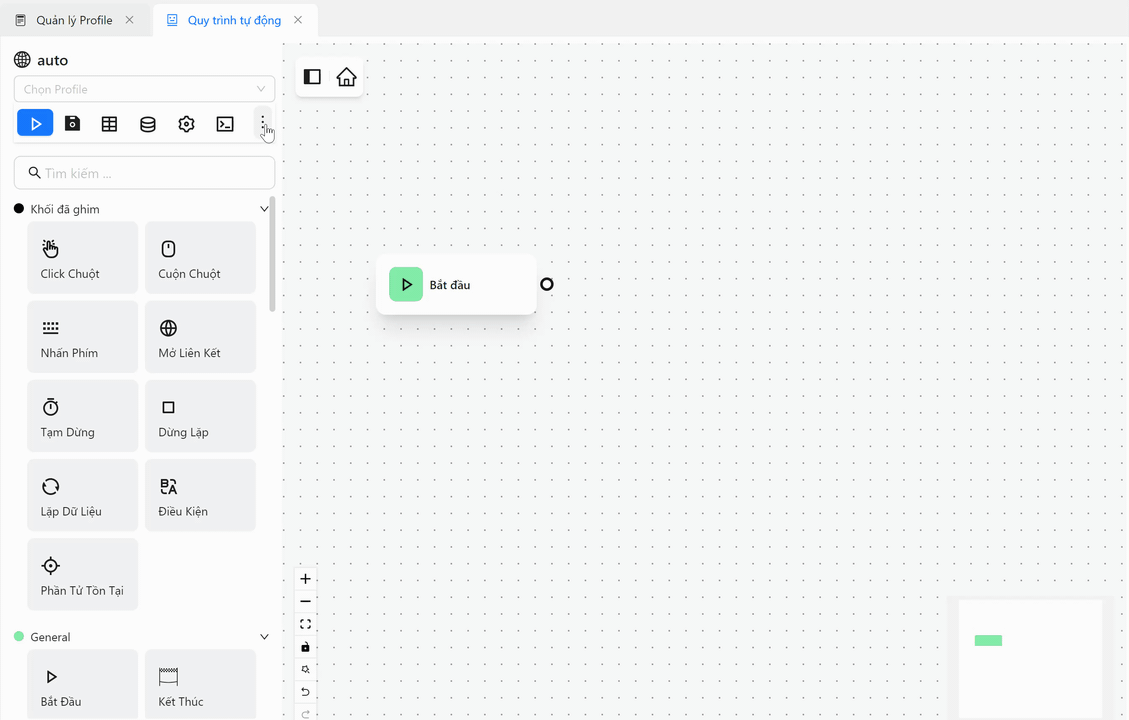Fit the canvas view to screen
This screenshot has width=1129, height=720.
[x=306, y=624]
